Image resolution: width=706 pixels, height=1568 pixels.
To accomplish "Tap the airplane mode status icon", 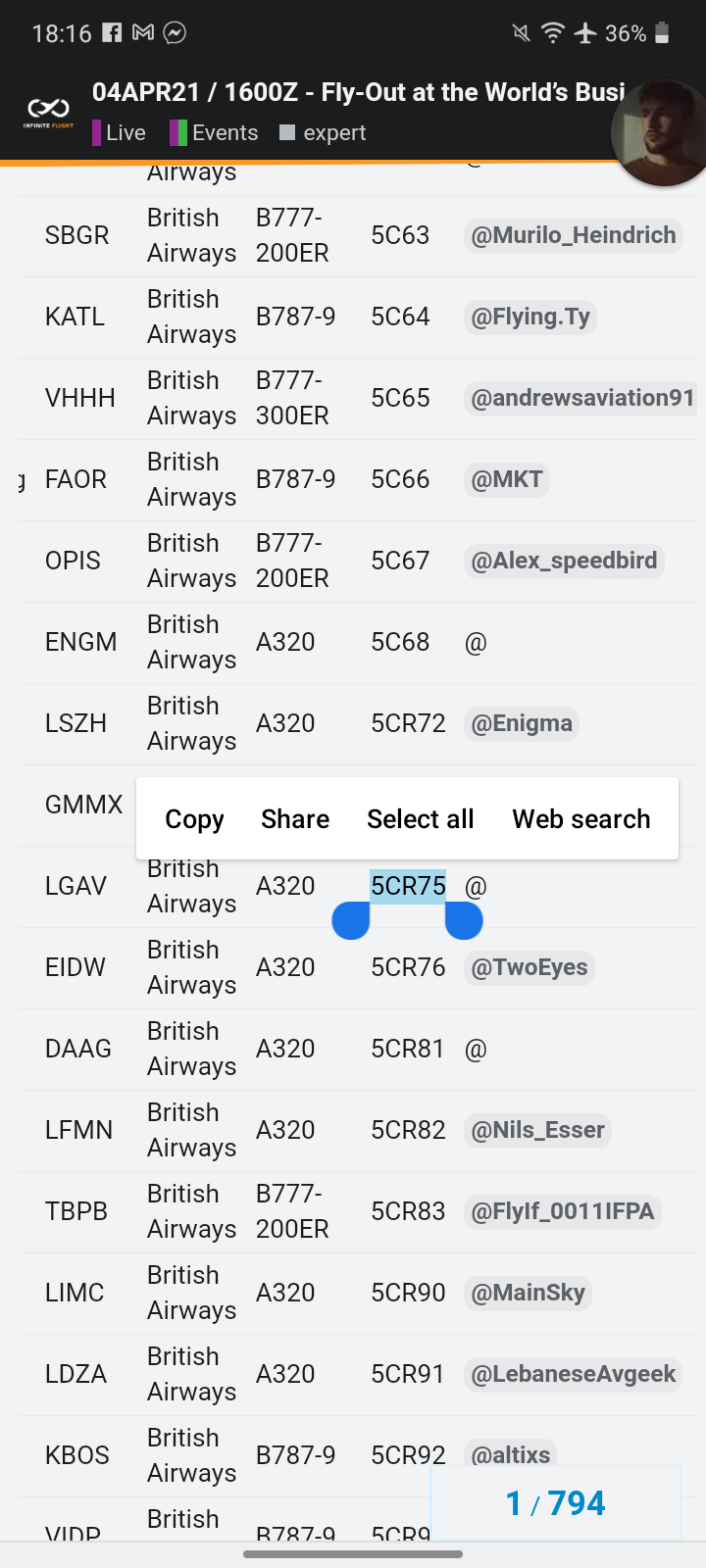I will [x=585, y=32].
